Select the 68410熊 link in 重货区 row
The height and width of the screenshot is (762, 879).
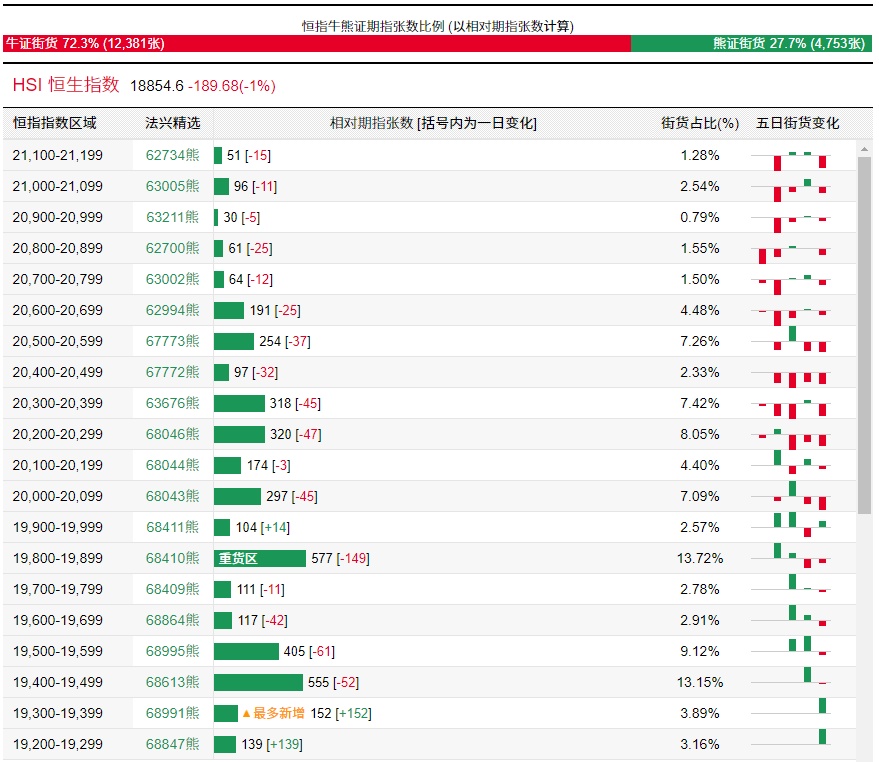click(172, 558)
